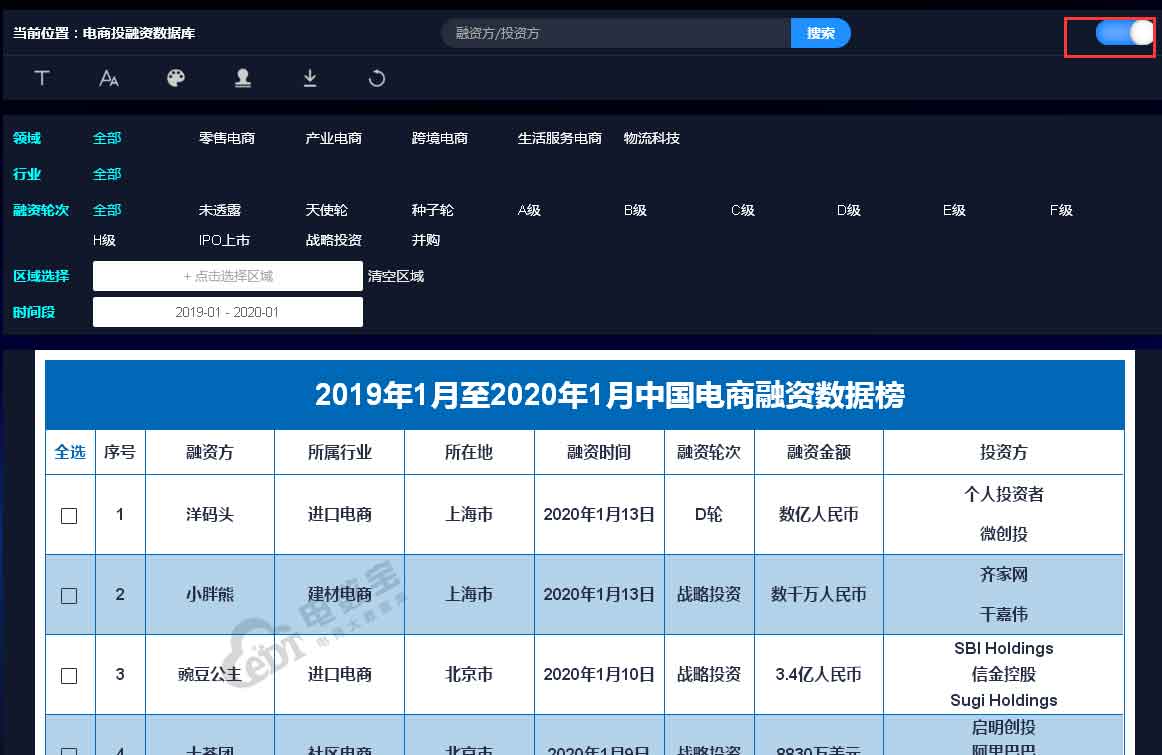
Task: Click the 2020年1月10日 date cell
Action: [599, 674]
